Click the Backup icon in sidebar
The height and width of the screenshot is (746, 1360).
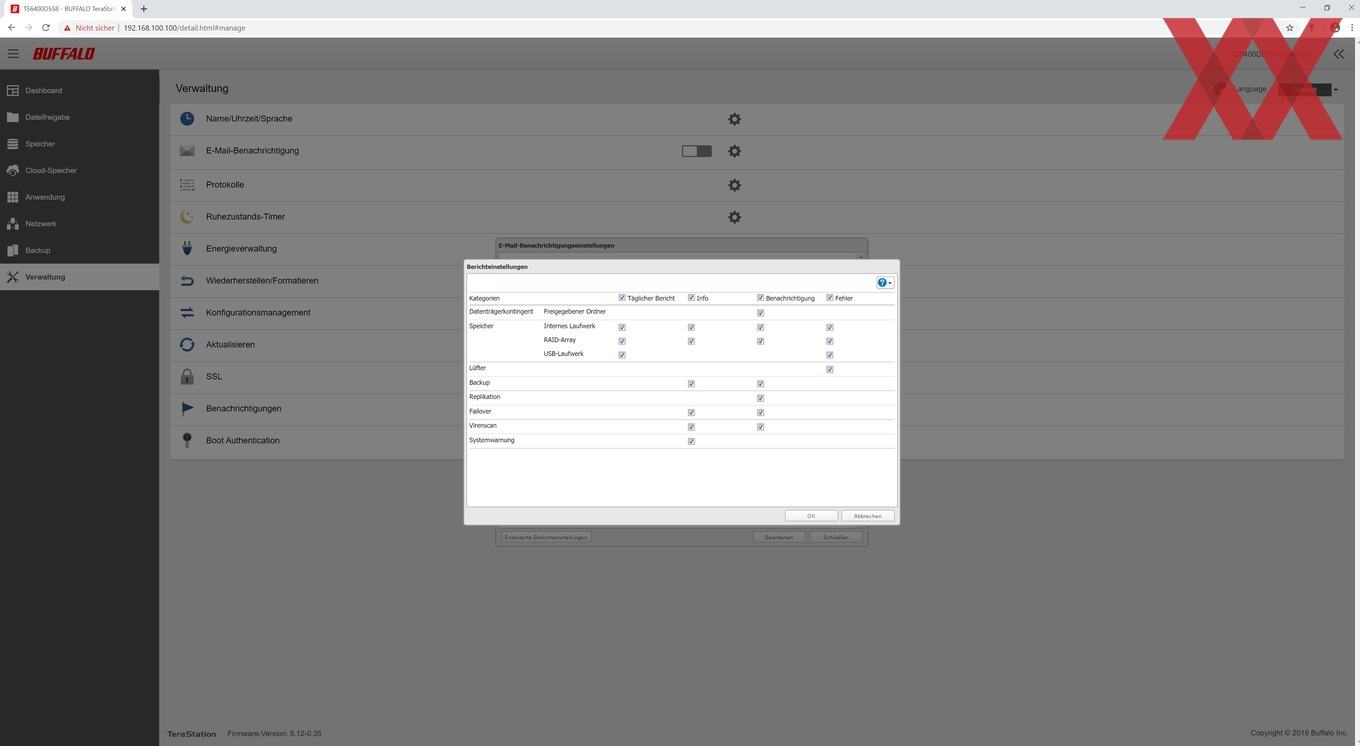(13, 250)
